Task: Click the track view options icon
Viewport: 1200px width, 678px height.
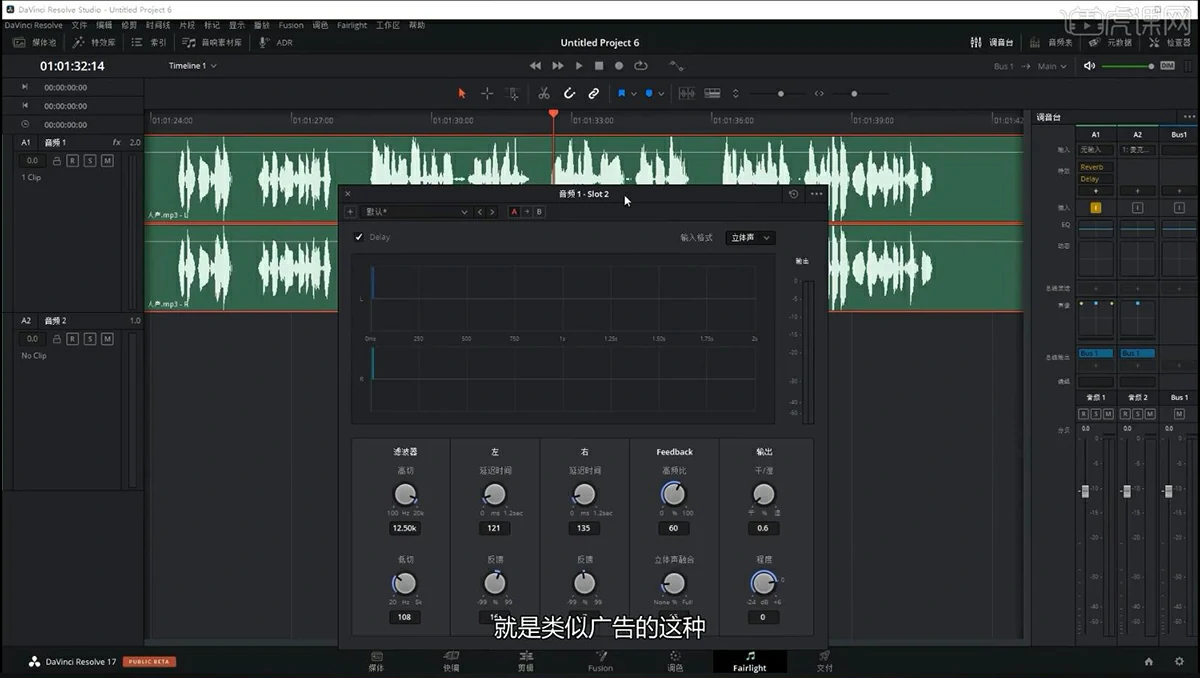Action: tap(712, 93)
